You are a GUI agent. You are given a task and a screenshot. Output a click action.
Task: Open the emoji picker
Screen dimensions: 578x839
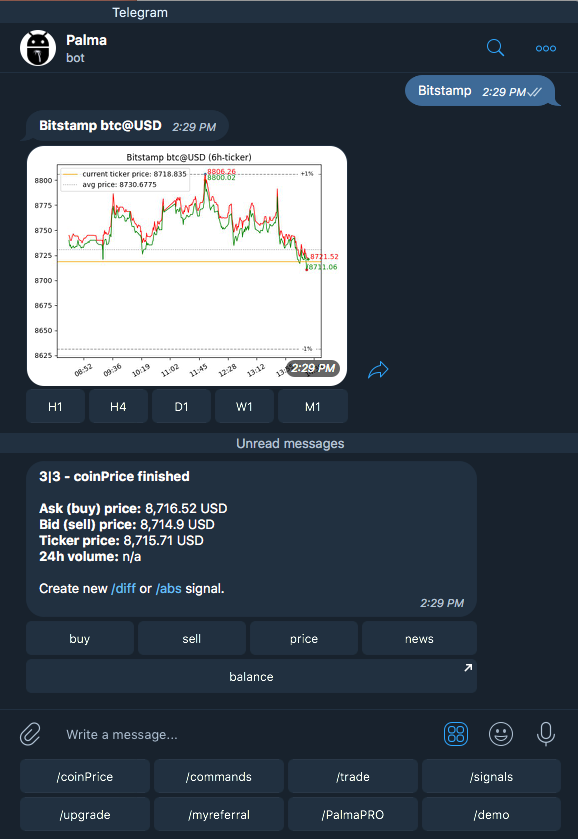pos(501,734)
